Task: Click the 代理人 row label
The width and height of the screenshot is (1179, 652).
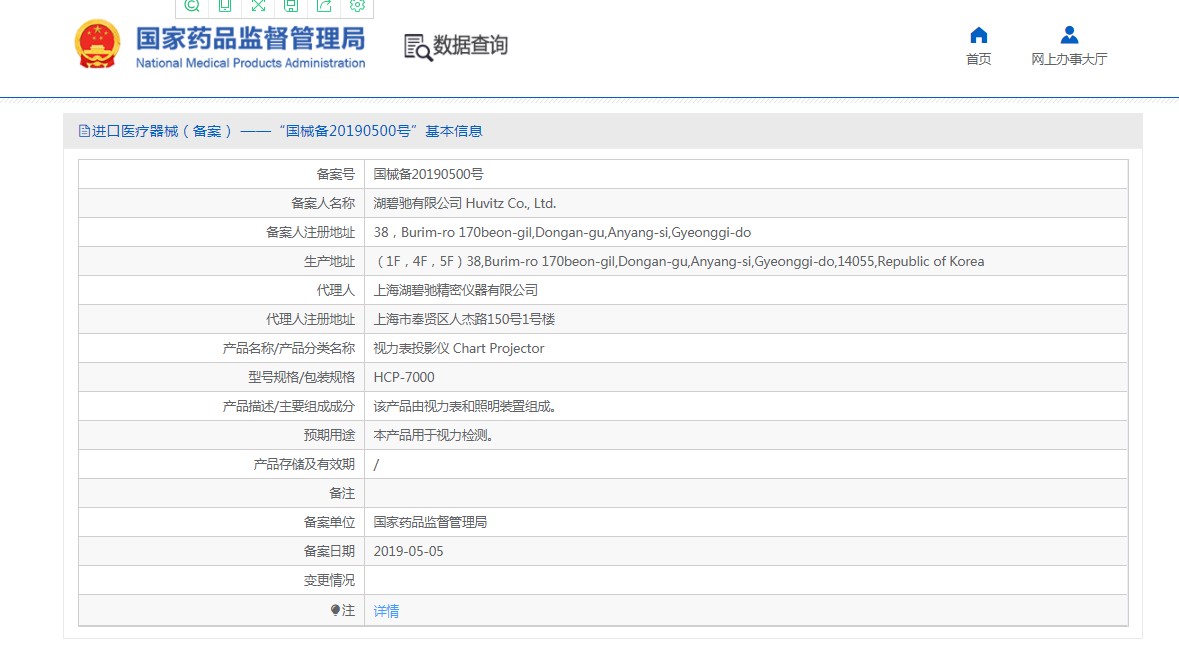Action: coord(335,290)
